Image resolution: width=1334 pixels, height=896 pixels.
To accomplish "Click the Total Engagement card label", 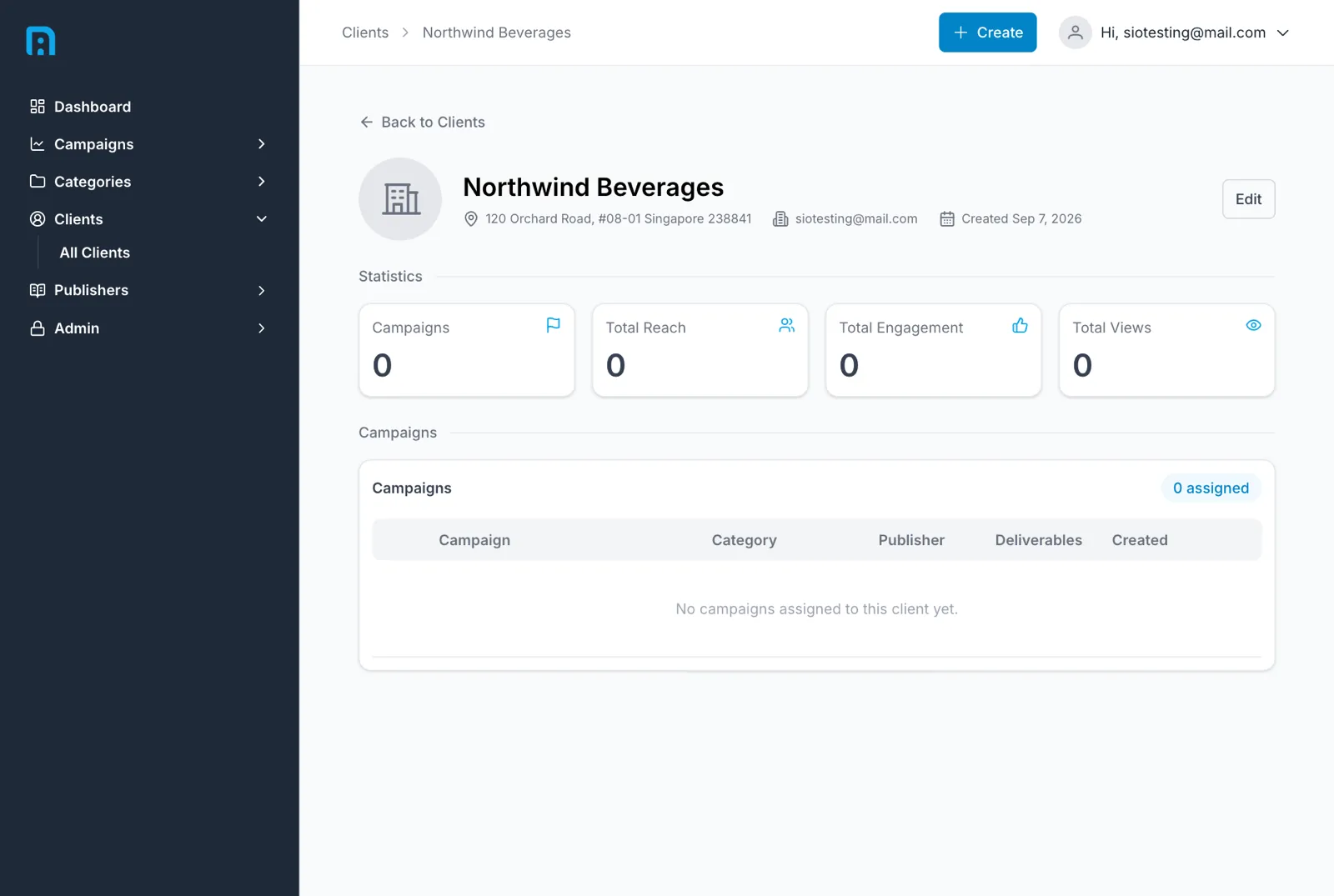I will click(900, 328).
